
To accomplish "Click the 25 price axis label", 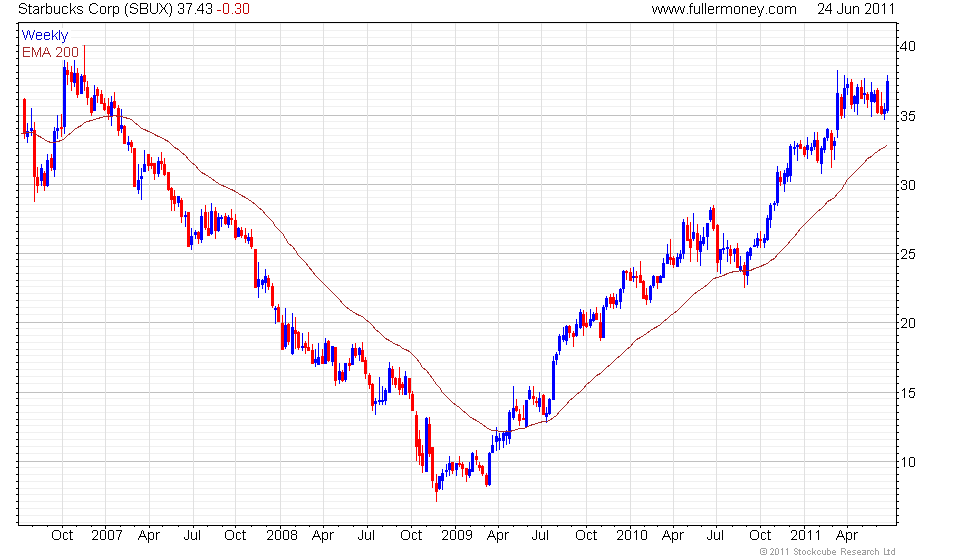I will pyautogui.click(x=906, y=254).
